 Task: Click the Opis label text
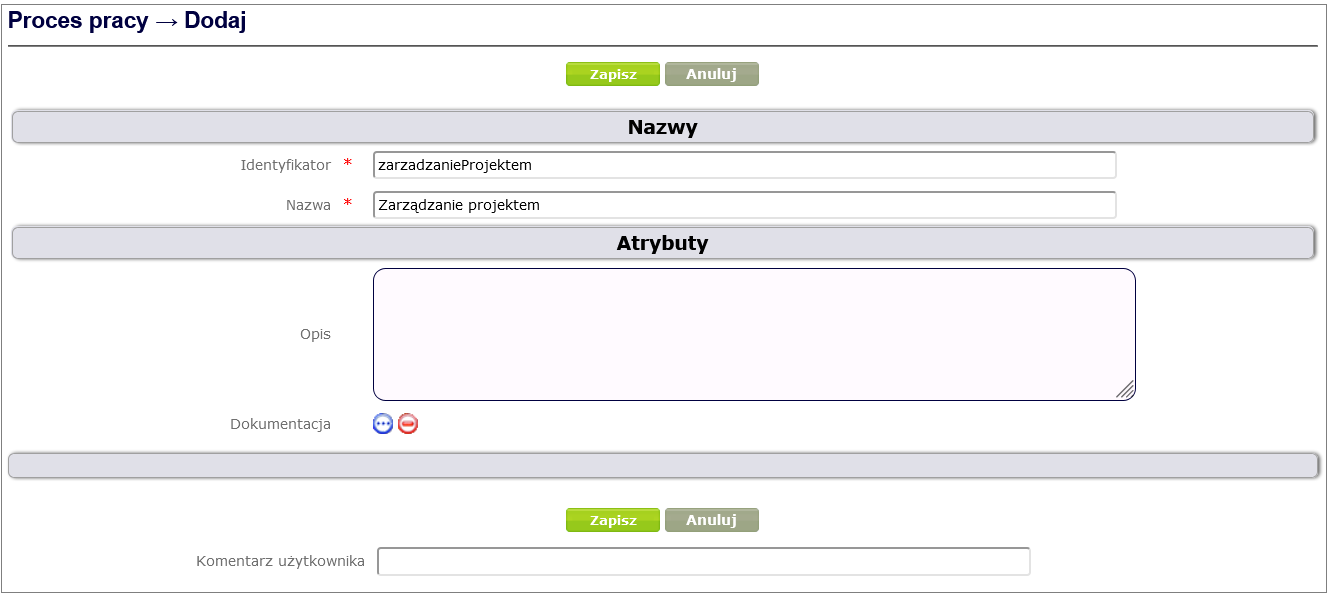(315, 334)
